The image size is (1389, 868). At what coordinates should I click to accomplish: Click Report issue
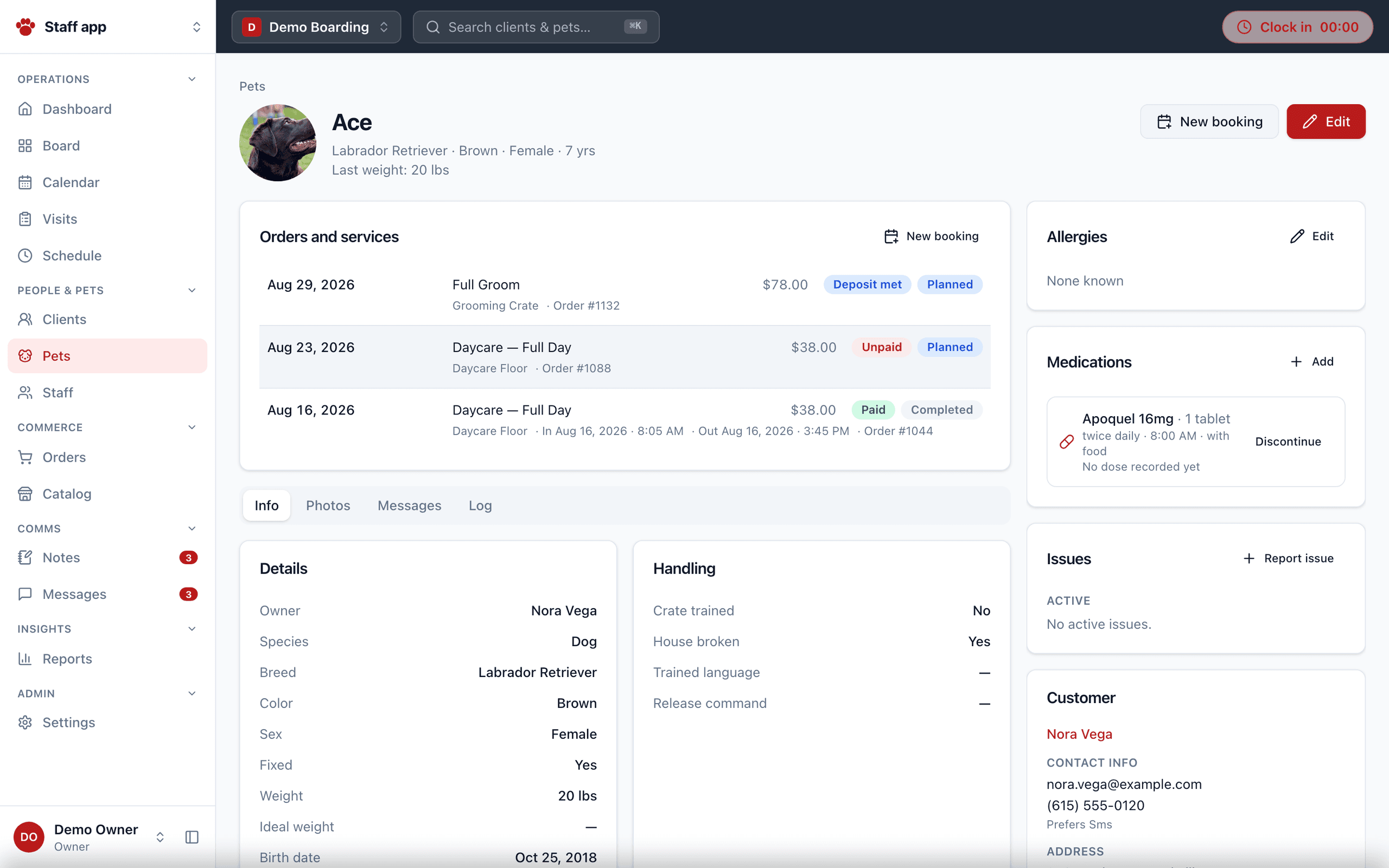click(x=1289, y=559)
